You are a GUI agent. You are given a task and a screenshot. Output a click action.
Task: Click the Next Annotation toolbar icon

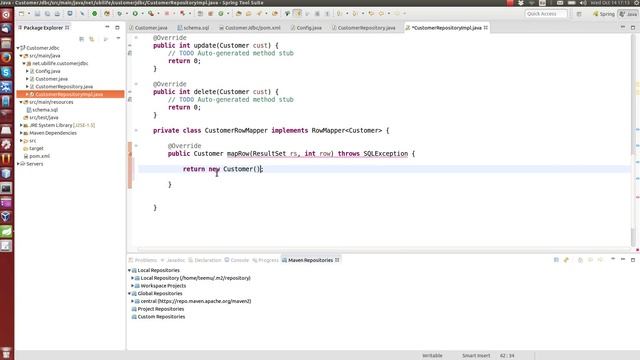click(x=339, y=13)
